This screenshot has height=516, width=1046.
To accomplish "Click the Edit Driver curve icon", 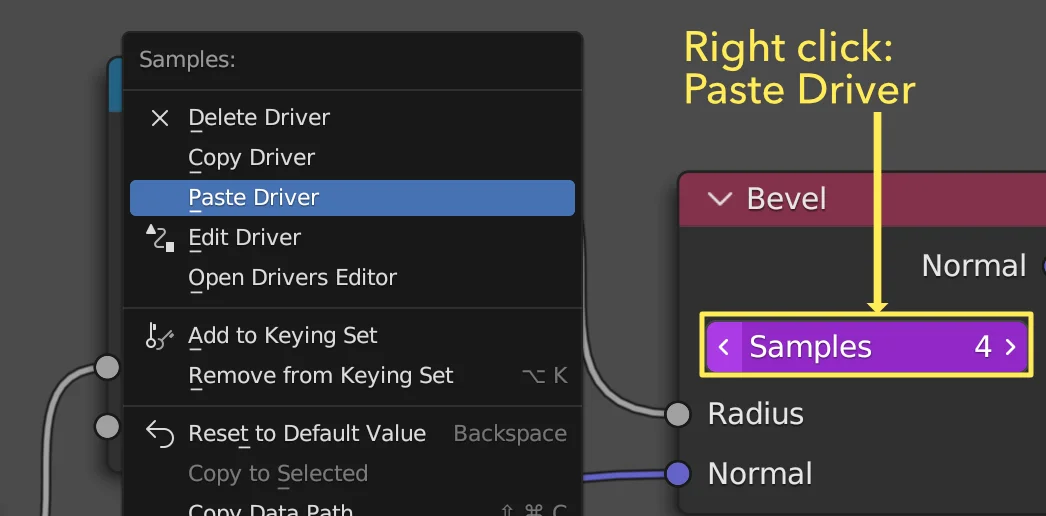I will click(159, 238).
